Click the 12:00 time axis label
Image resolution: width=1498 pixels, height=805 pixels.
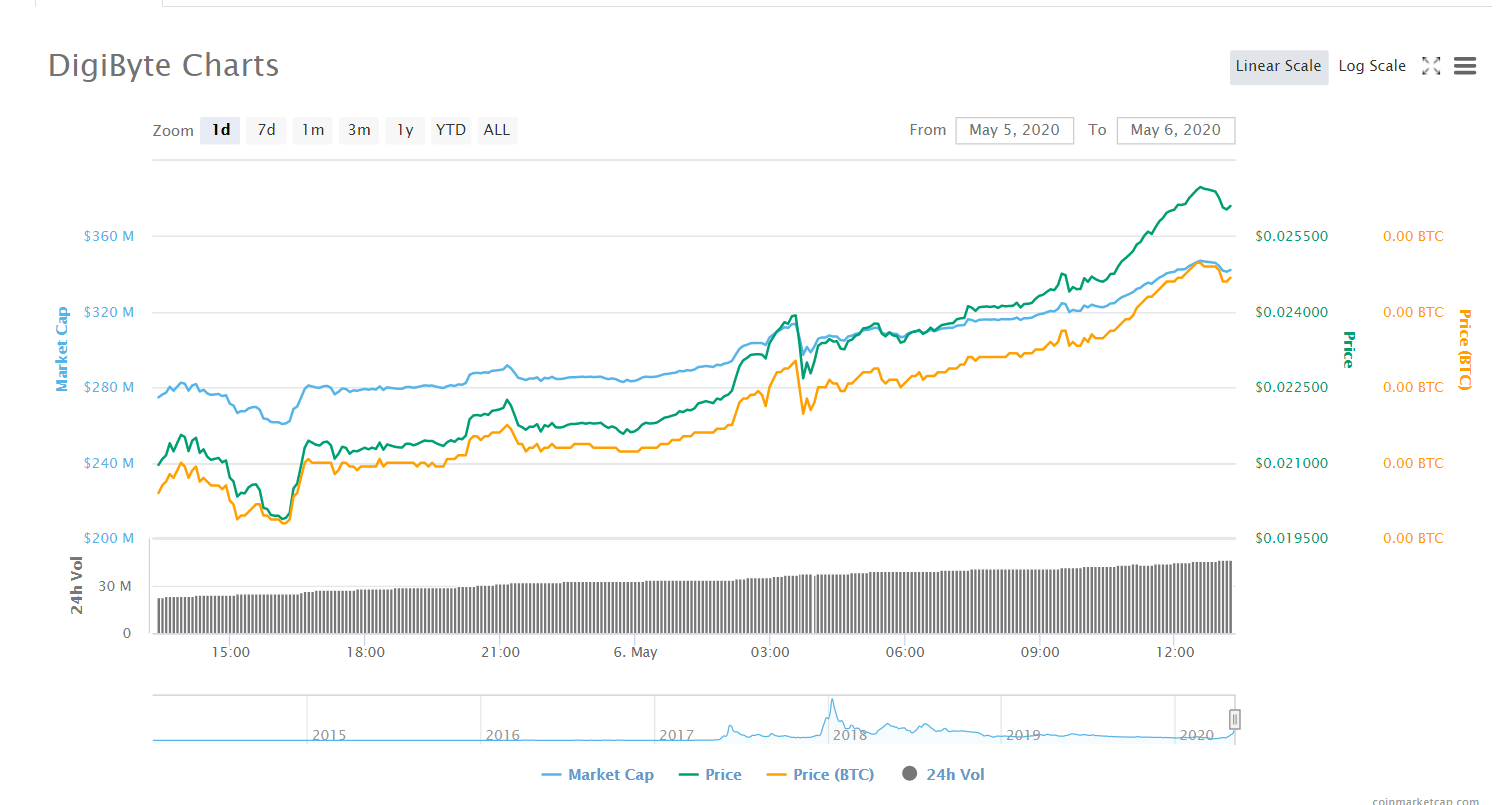click(1175, 652)
